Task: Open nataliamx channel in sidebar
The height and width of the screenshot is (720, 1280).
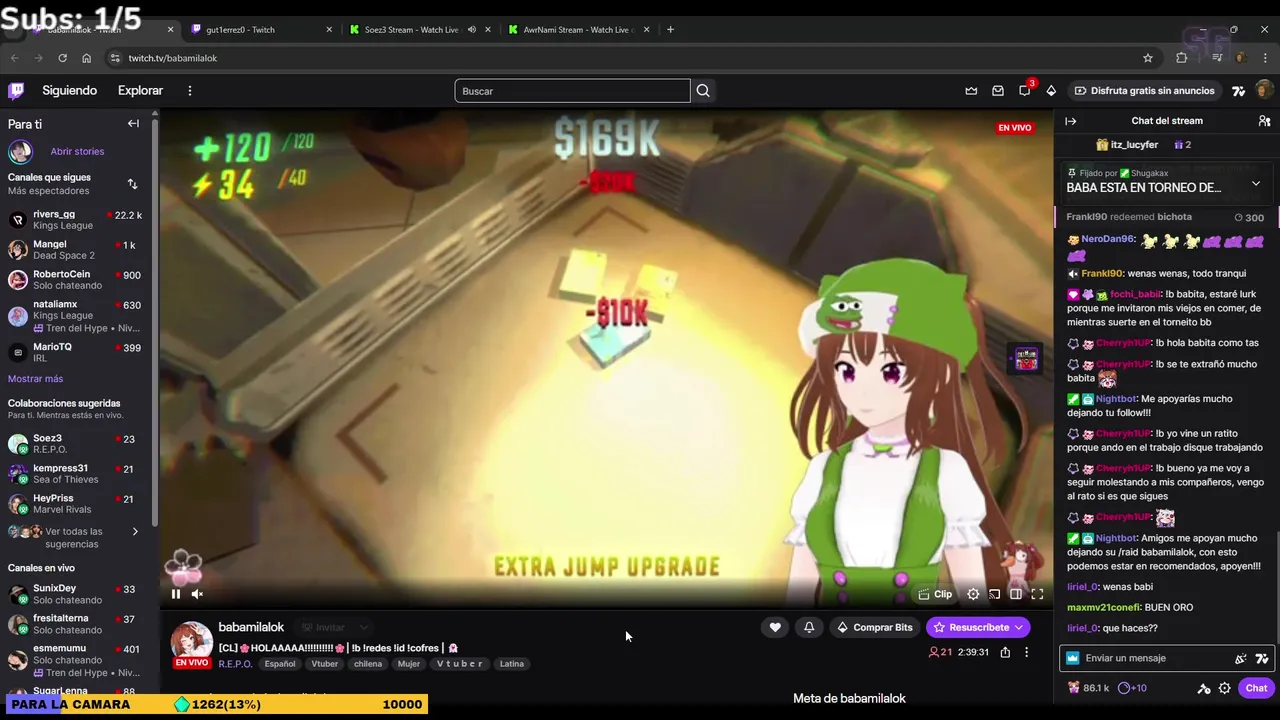Action: 75,315
